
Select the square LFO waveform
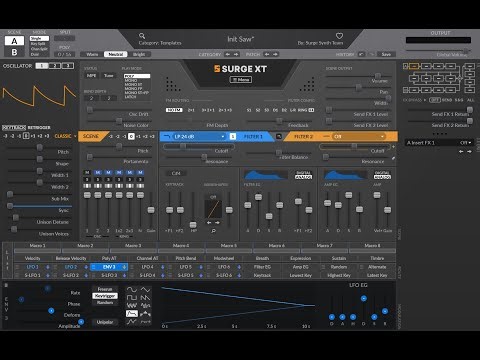(132, 297)
